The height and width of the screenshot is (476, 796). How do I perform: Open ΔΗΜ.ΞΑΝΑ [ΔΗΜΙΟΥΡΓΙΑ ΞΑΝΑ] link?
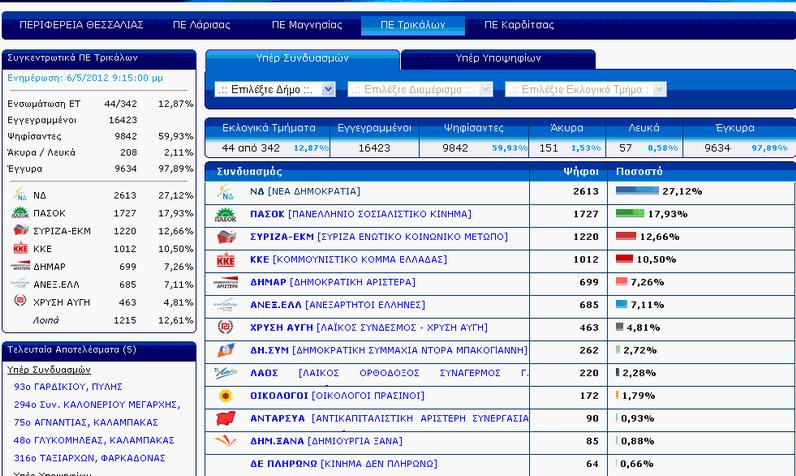326,441
